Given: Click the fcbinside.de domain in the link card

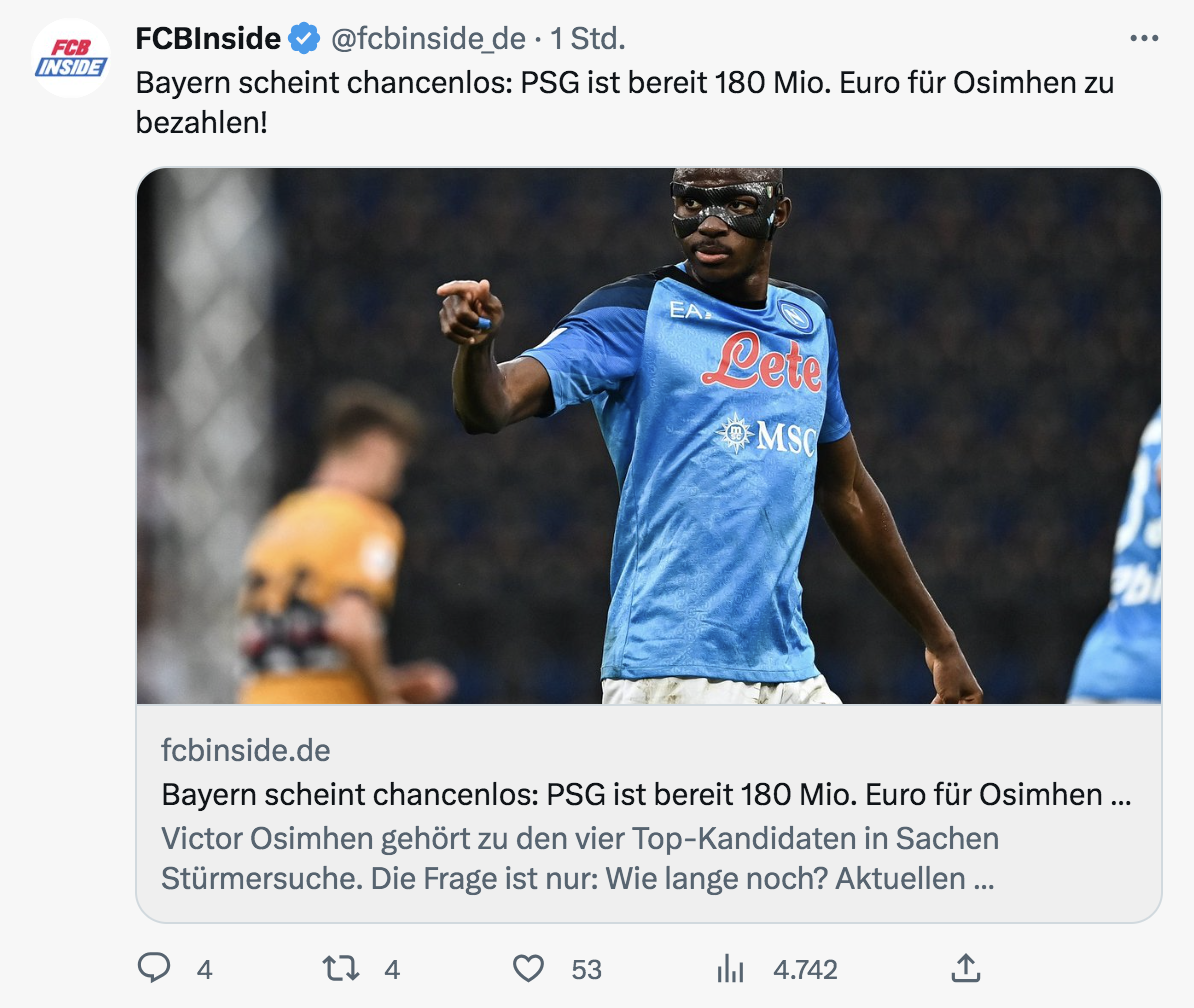Looking at the screenshot, I should (x=245, y=750).
